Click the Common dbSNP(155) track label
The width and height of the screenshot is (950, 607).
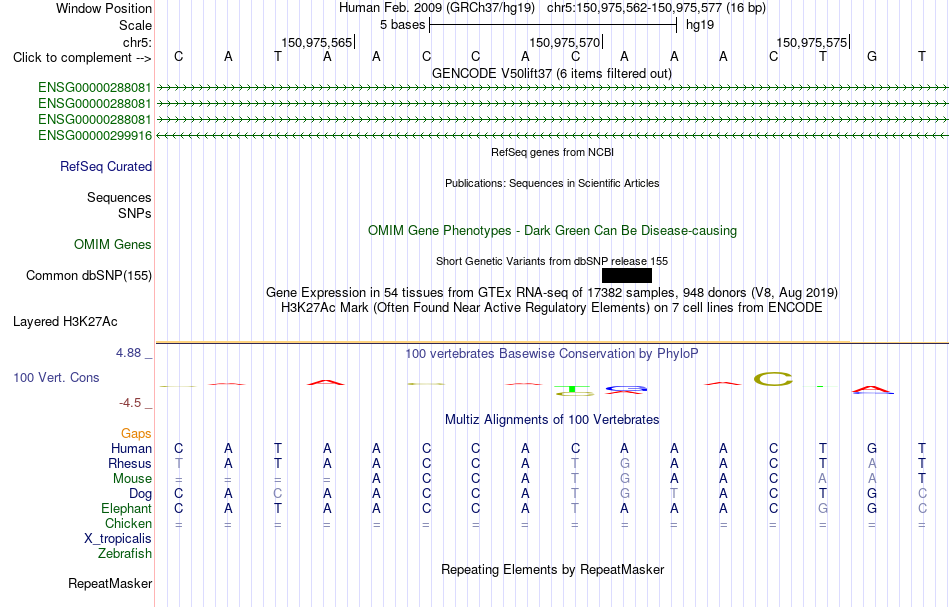(89, 276)
